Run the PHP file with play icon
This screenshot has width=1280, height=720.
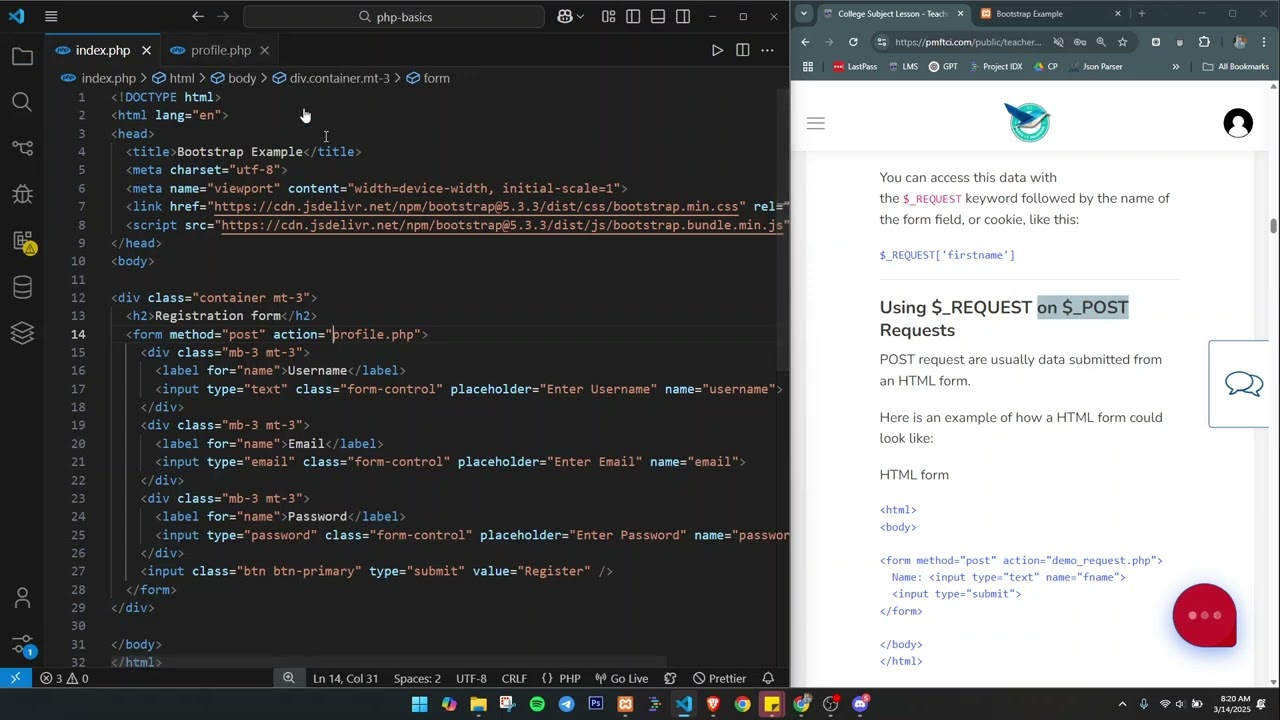(x=717, y=50)
